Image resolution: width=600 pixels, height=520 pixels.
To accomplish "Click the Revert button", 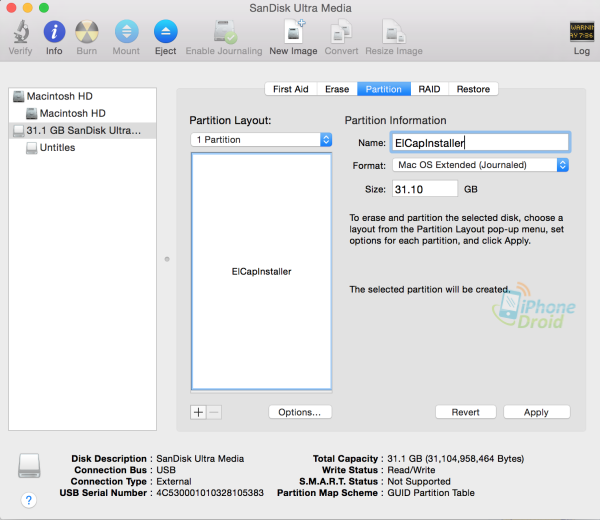I will pos(466,412).
